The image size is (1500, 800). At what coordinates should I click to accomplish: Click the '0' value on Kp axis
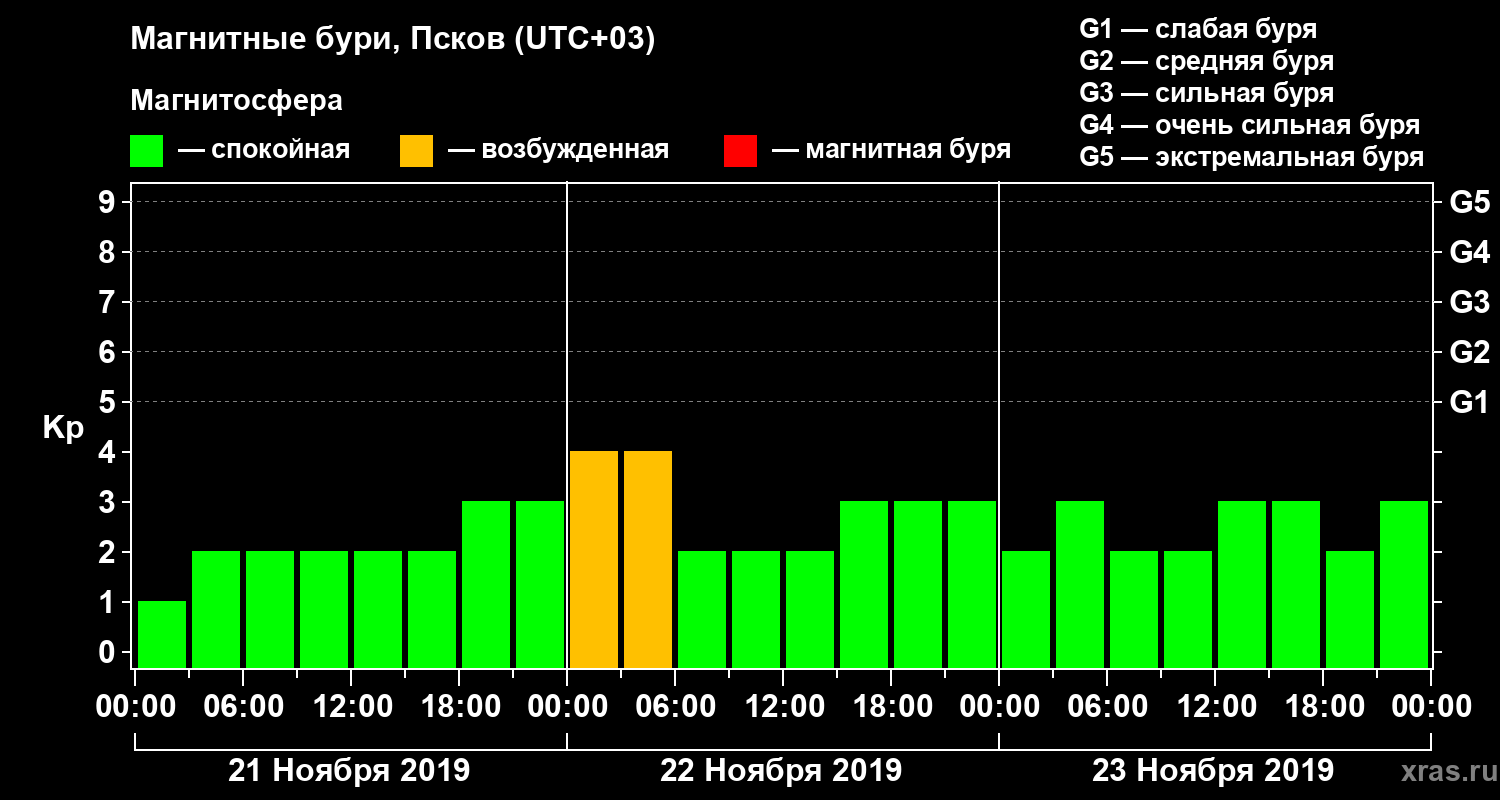[x=109, y=652]
